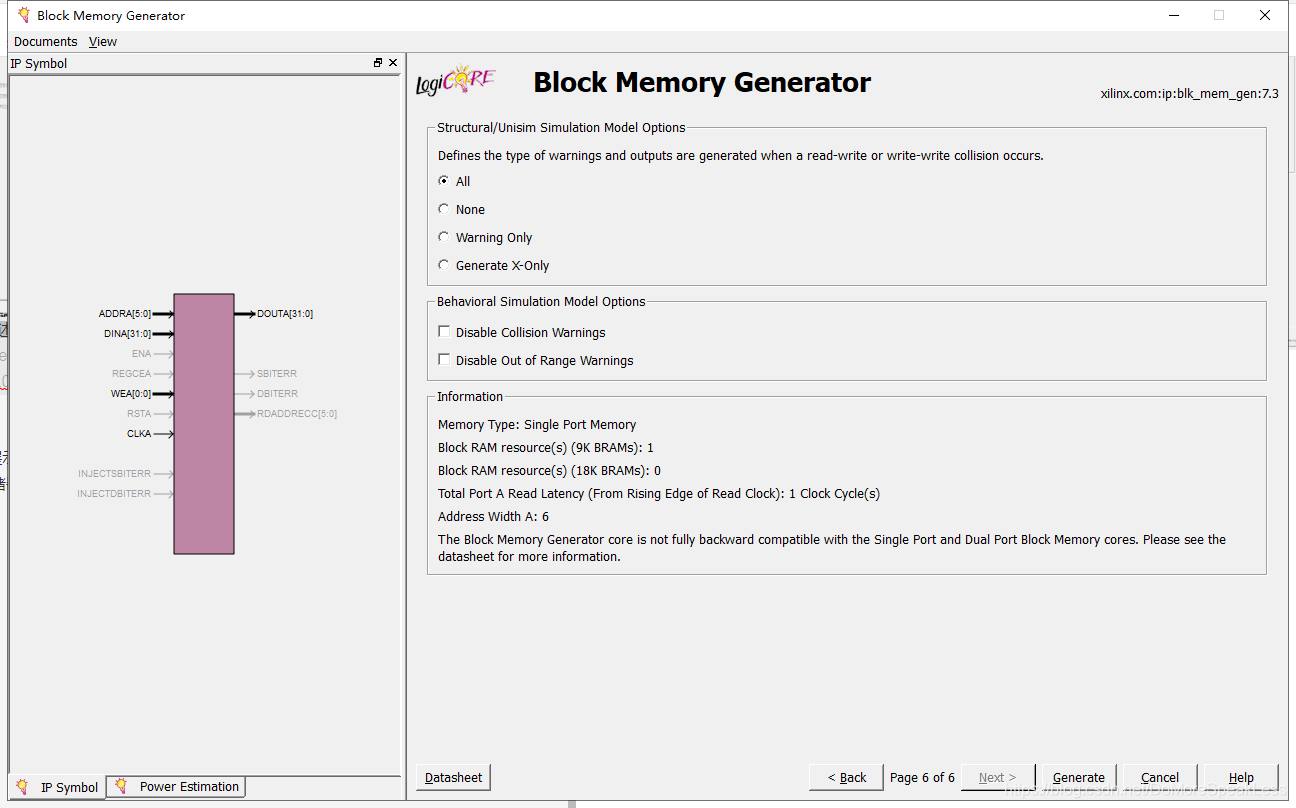Click the 18K BRAMs resource line
Screen dimensions: 1296x808
pos(549,470)
